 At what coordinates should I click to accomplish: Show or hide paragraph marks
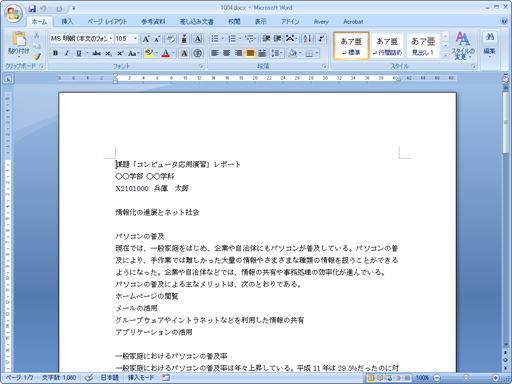click(x=321, y=39)
